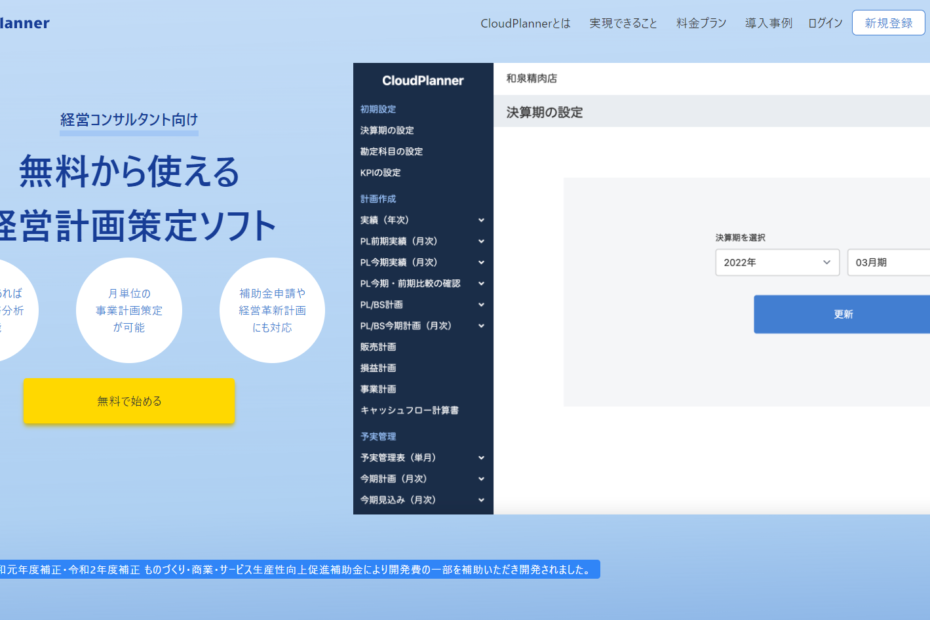View 導入事例 case studies link
The width and height of the screenshot is (930, 620).
click(x=768, y=23)
